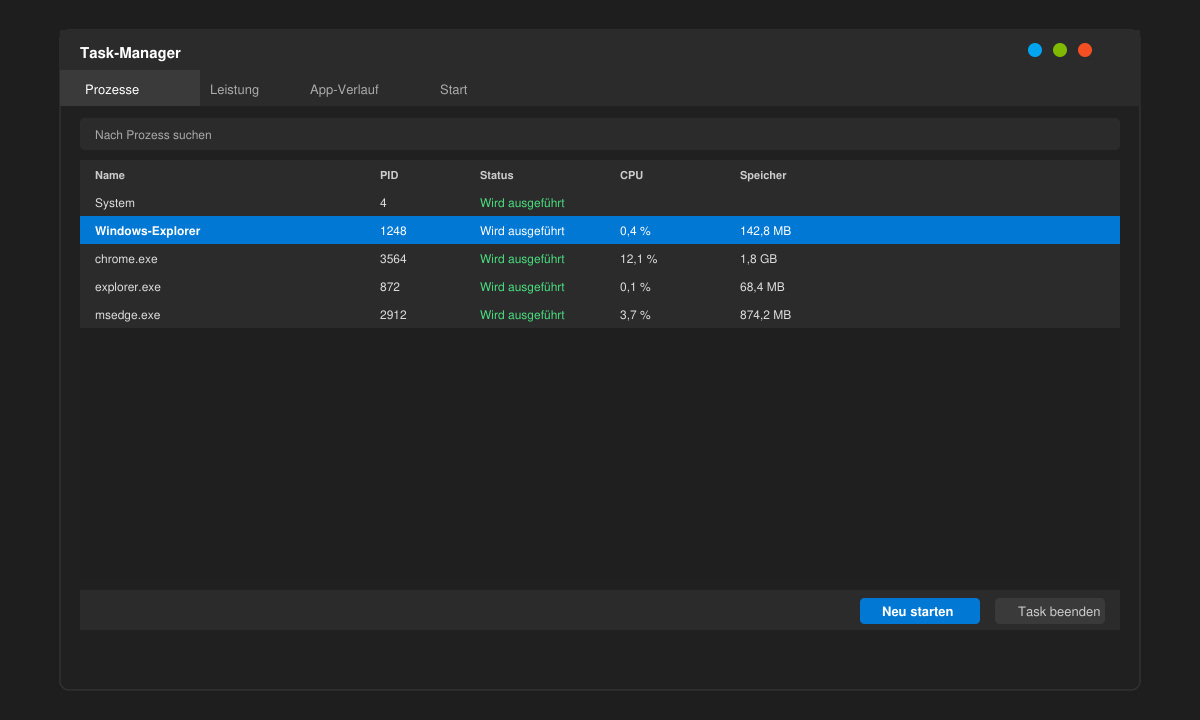Click the explorer.exe status text
This screenshot has width=1200, height=720.
coord(522,286)
